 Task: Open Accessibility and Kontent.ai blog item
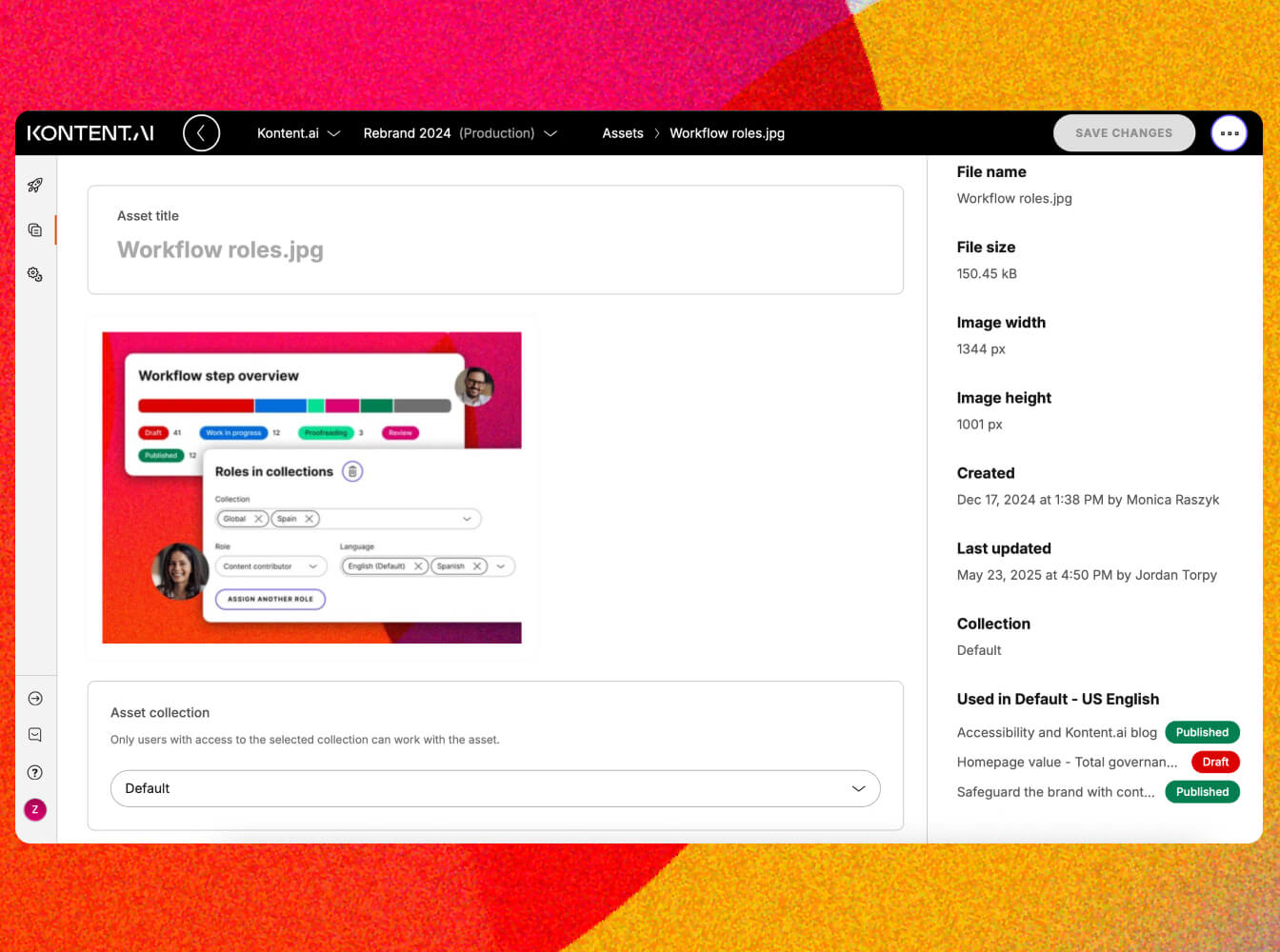(x=1056, y=732)
